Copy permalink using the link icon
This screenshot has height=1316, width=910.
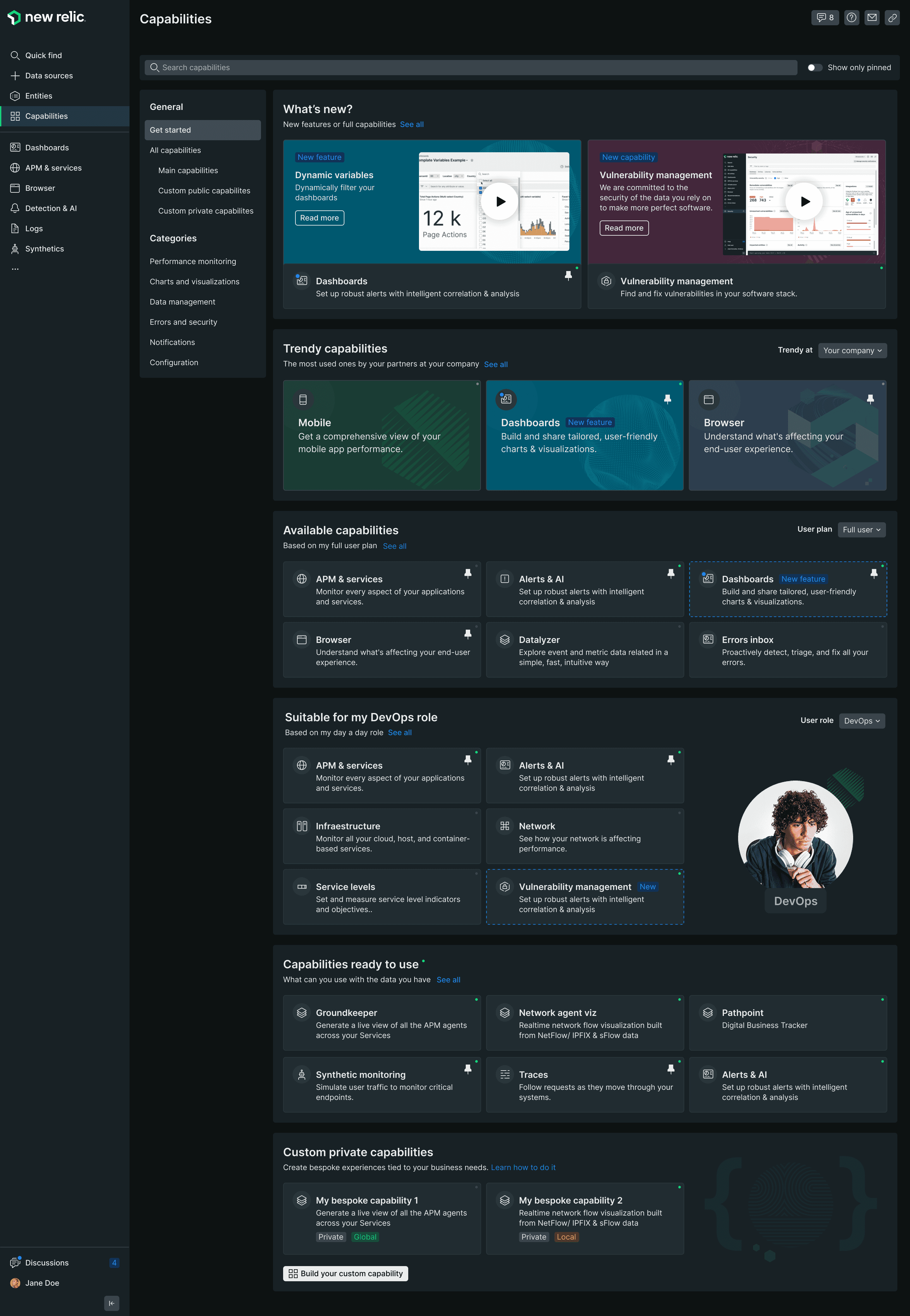(x=892, y=18)
